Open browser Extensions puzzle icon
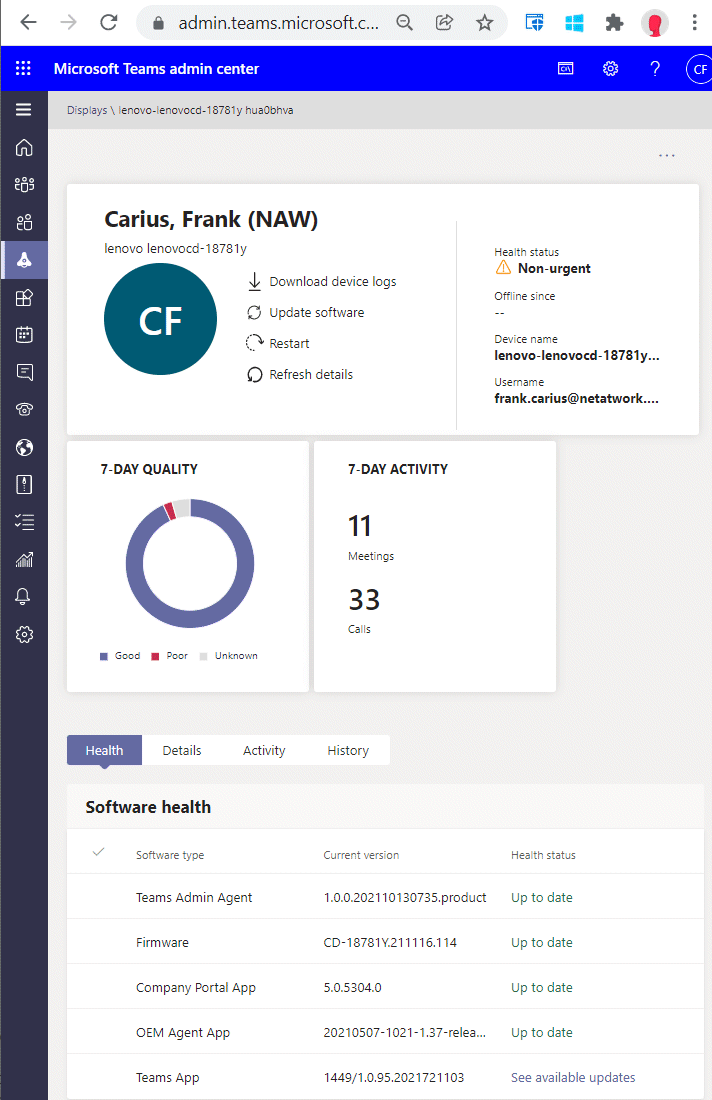This screenshot has height=1100, width=712. (x=614, y=23)
